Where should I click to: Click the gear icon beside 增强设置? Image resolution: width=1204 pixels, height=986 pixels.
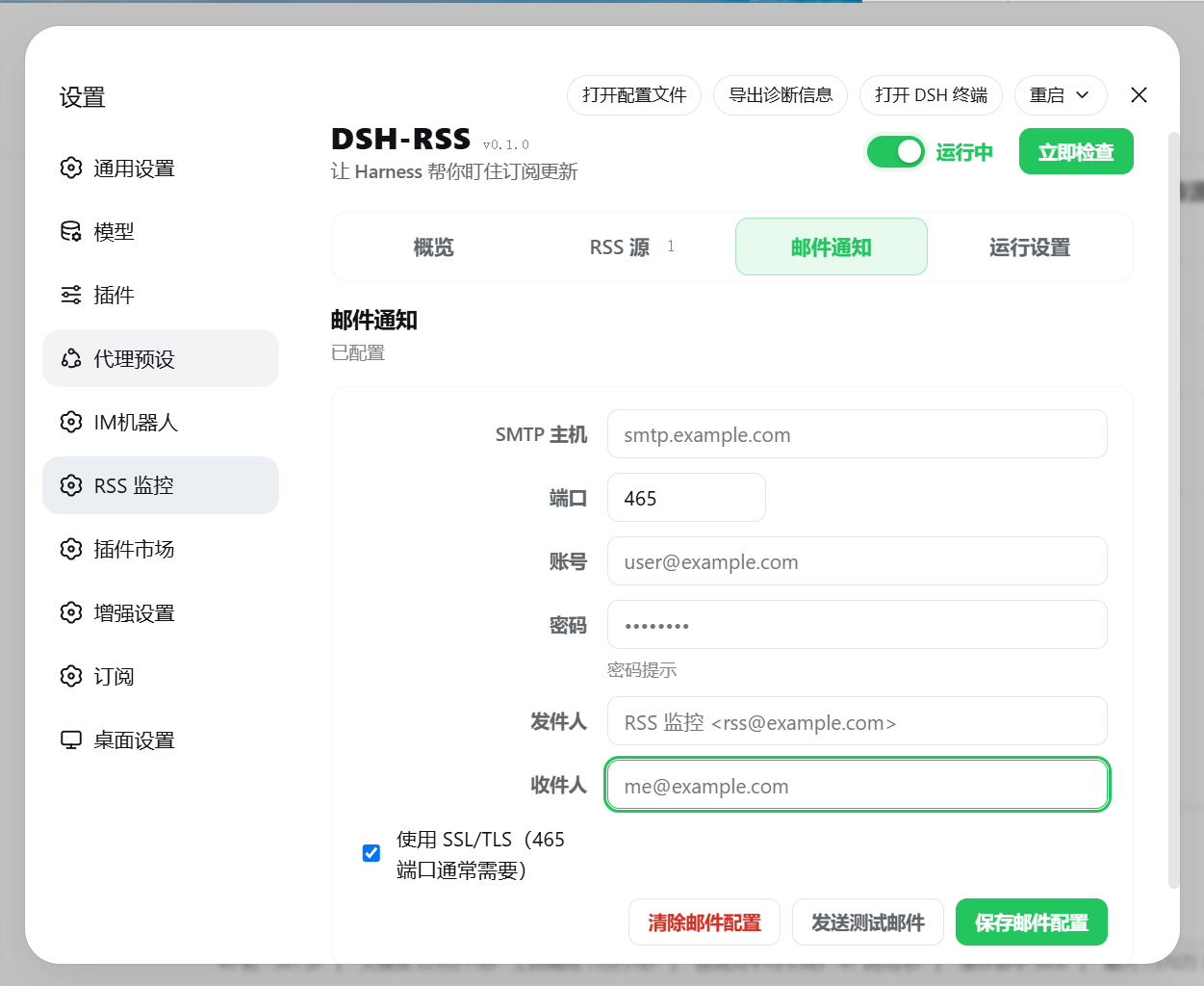71,612
